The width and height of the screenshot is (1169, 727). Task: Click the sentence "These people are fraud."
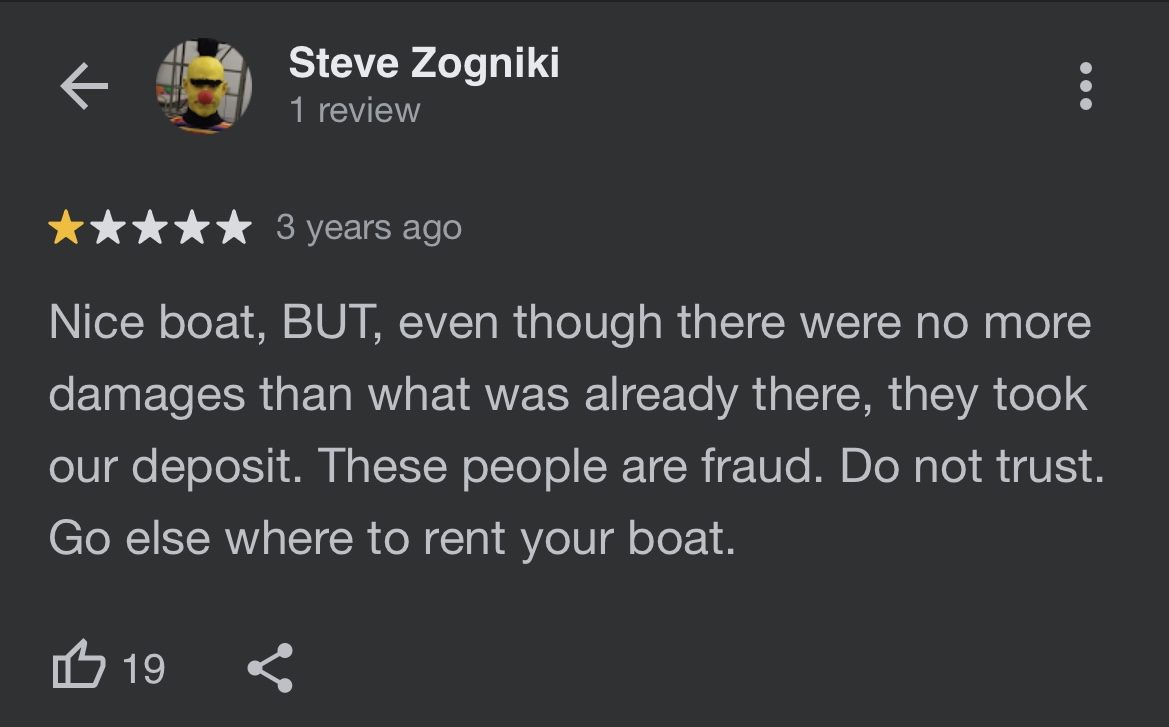pos(571,466)
